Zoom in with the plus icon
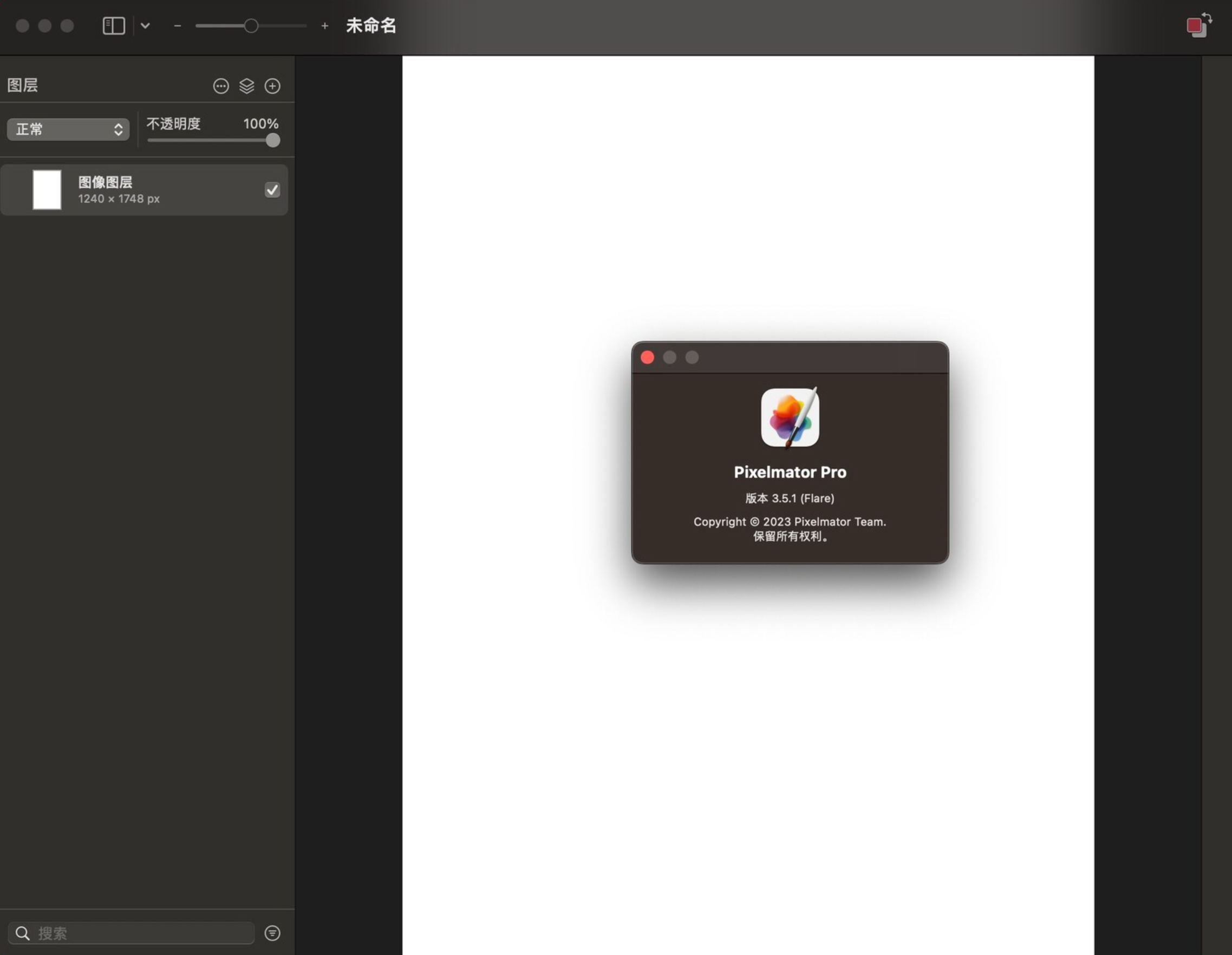The width and height of the screenshot is (1232, 955). click(x=324, y=25)
